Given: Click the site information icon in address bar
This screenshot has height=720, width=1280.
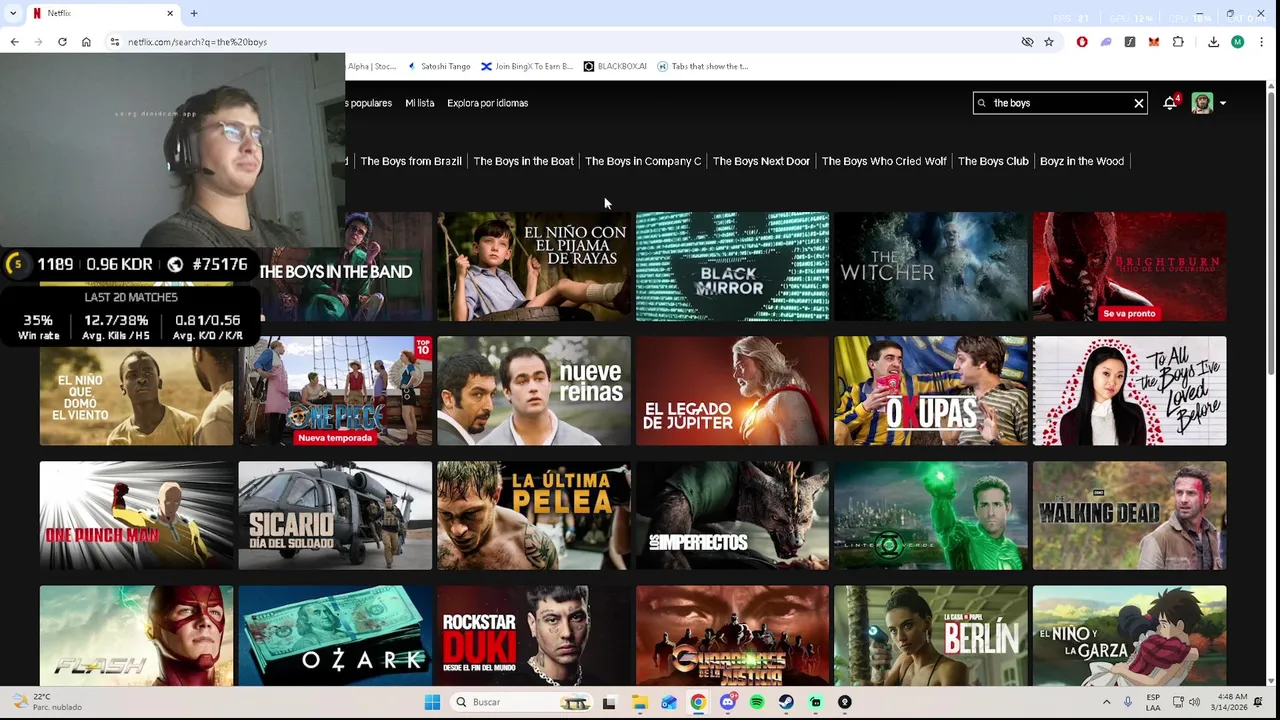Looking at the screenshot, I should [115, 42].
